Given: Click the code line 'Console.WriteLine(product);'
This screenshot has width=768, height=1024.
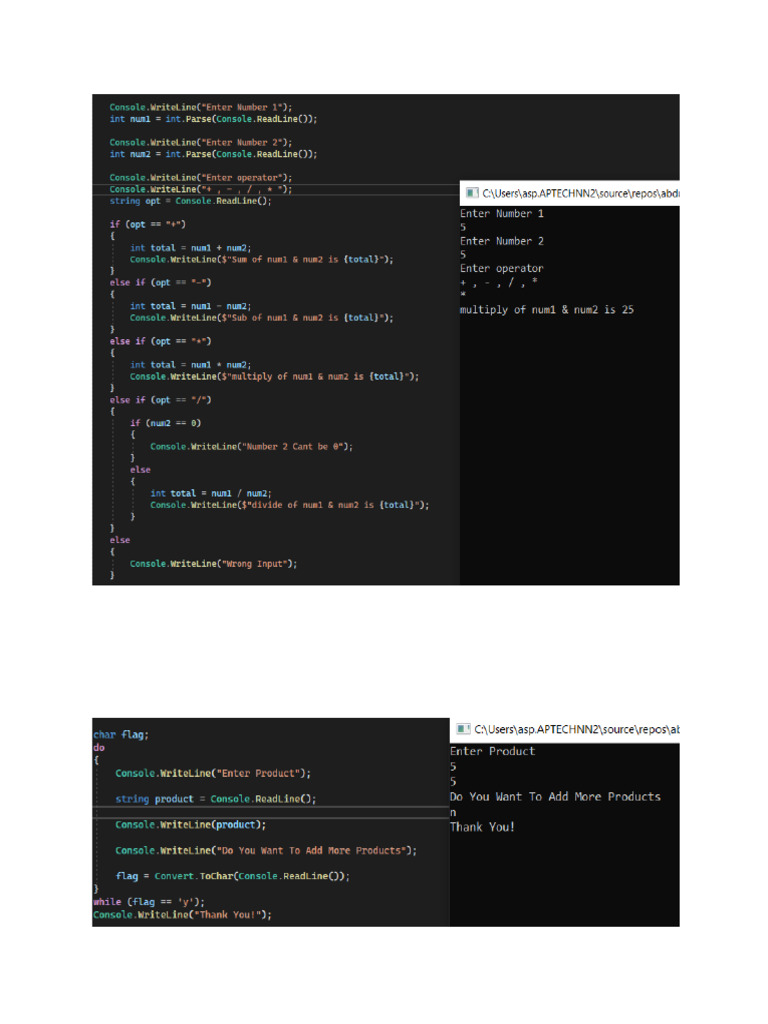Looking at the screenshot, I should pyautogui.click(x=191, y=825).
